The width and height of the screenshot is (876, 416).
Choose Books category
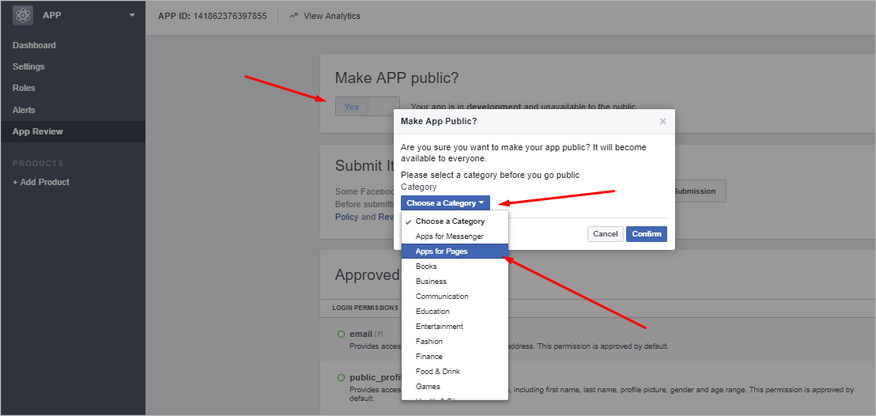455,266
